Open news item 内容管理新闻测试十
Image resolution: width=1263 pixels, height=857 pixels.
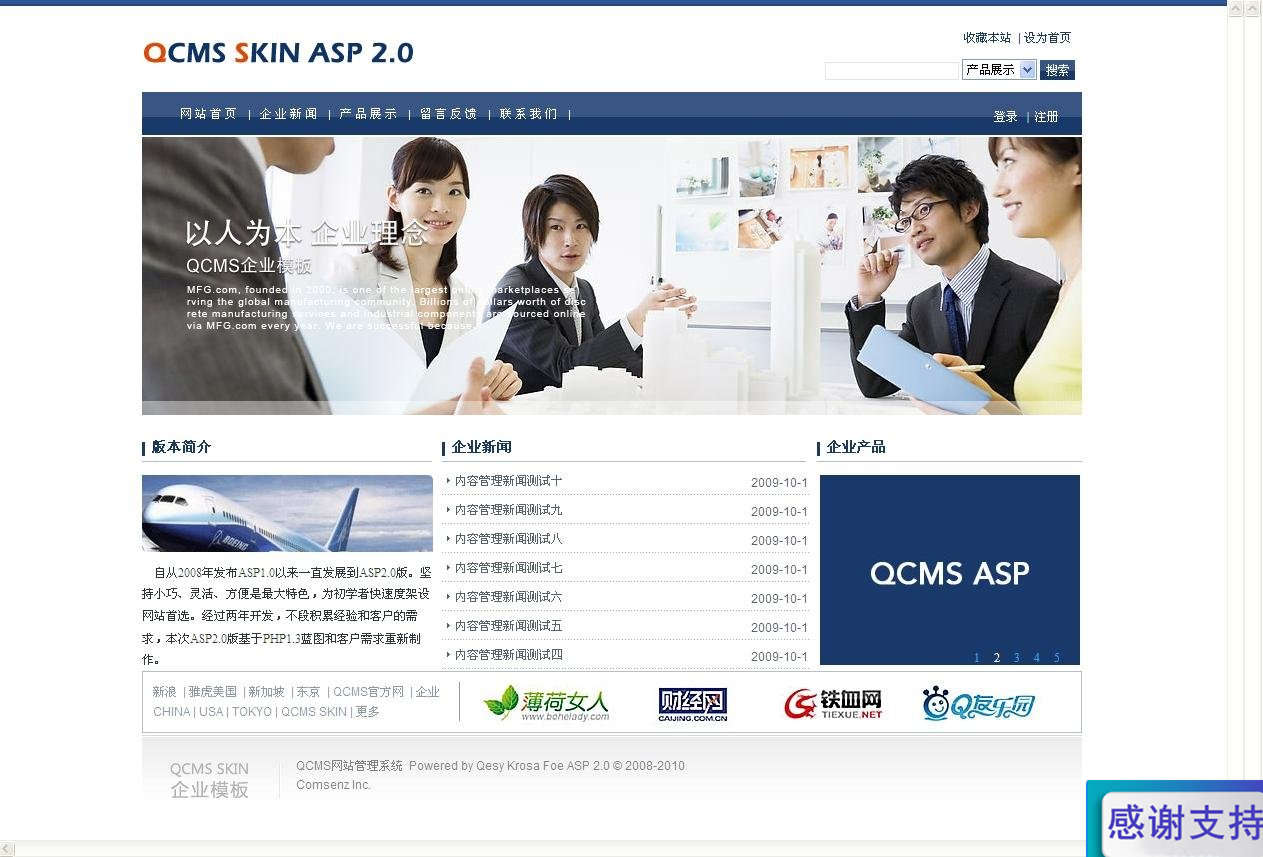coord(508,481)
